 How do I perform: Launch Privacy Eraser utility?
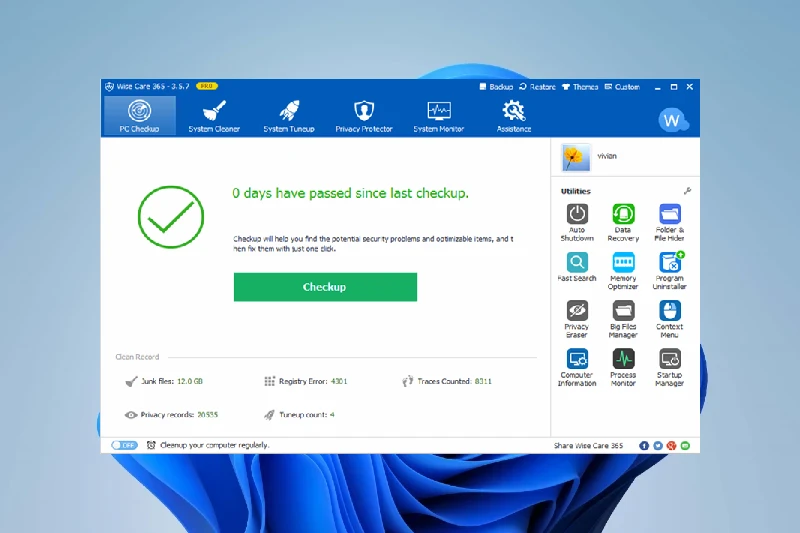click(x=577, y=319)
